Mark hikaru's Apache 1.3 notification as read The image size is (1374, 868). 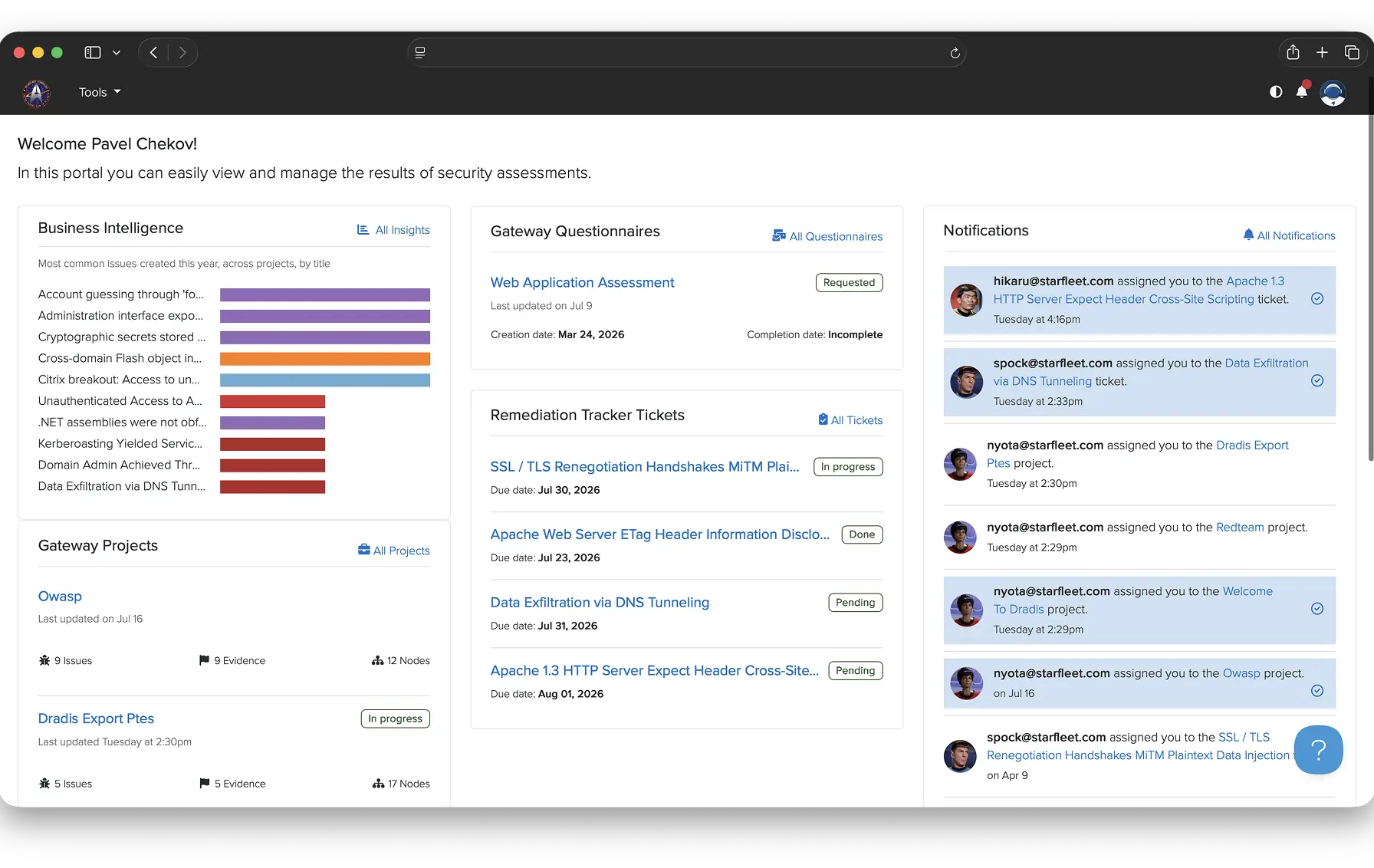1317,299
